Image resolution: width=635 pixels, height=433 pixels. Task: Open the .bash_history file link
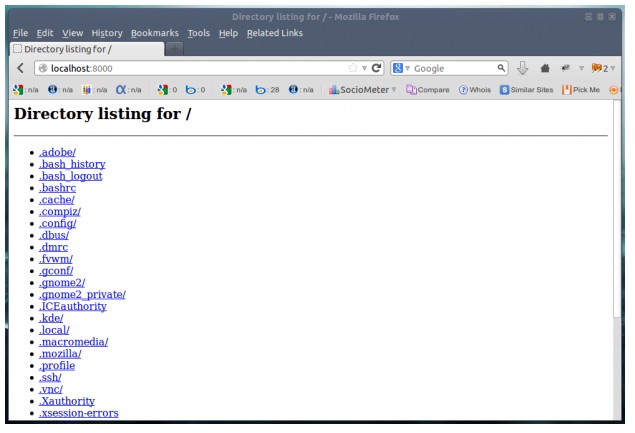pos(72,164)
